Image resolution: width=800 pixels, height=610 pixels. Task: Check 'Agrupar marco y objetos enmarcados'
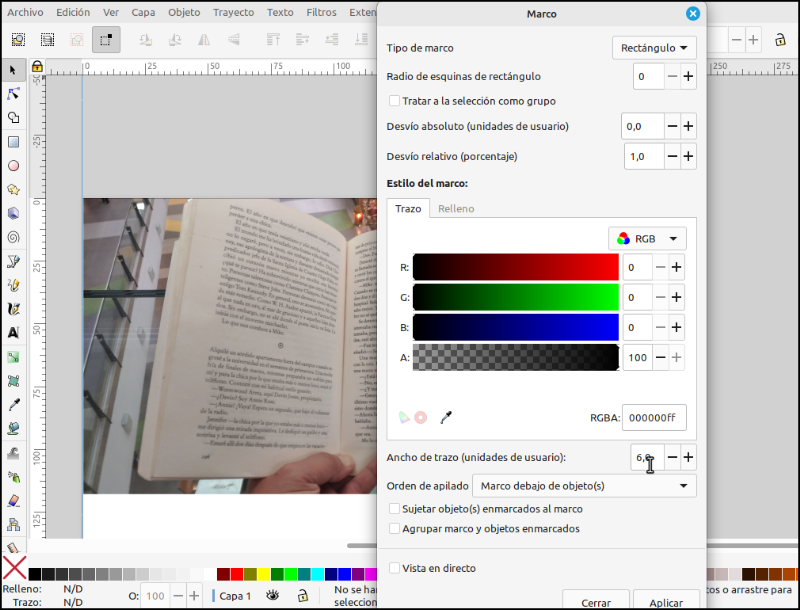click(x=394, y=528)
